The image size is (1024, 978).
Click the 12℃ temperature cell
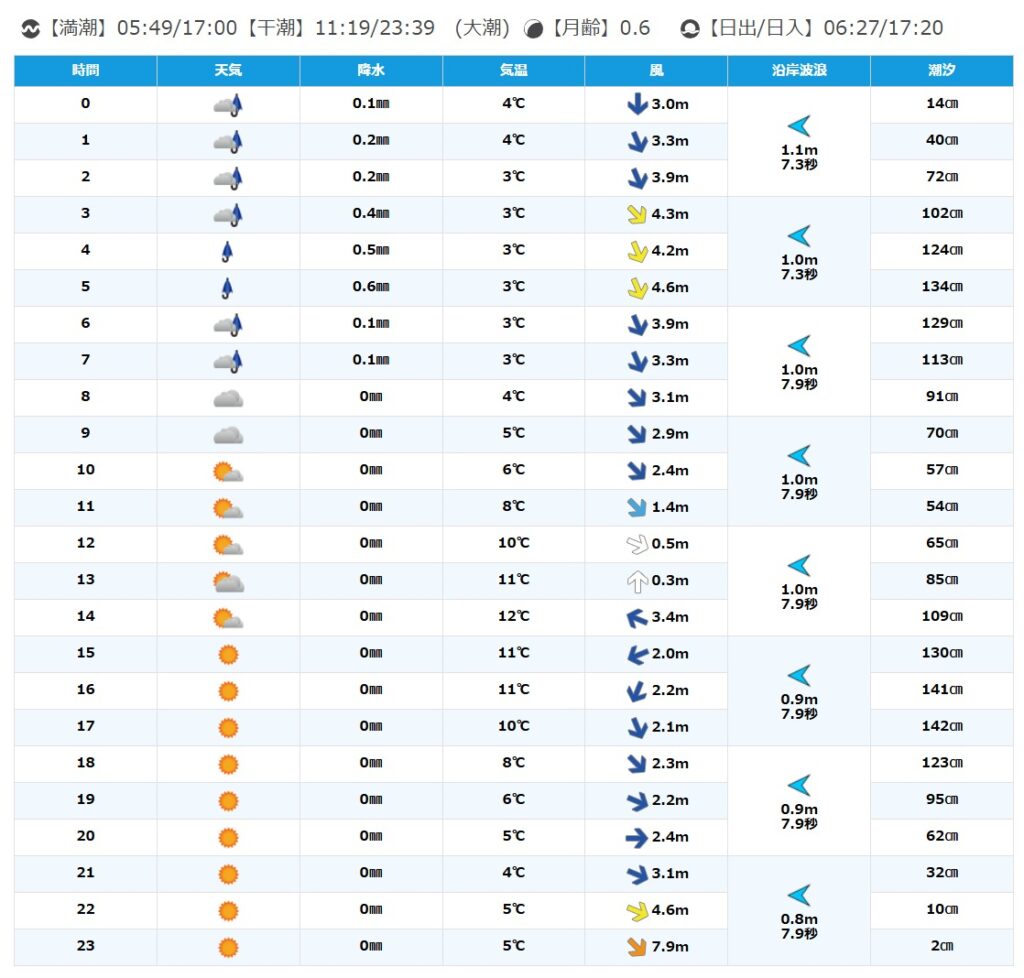point(514,617)
